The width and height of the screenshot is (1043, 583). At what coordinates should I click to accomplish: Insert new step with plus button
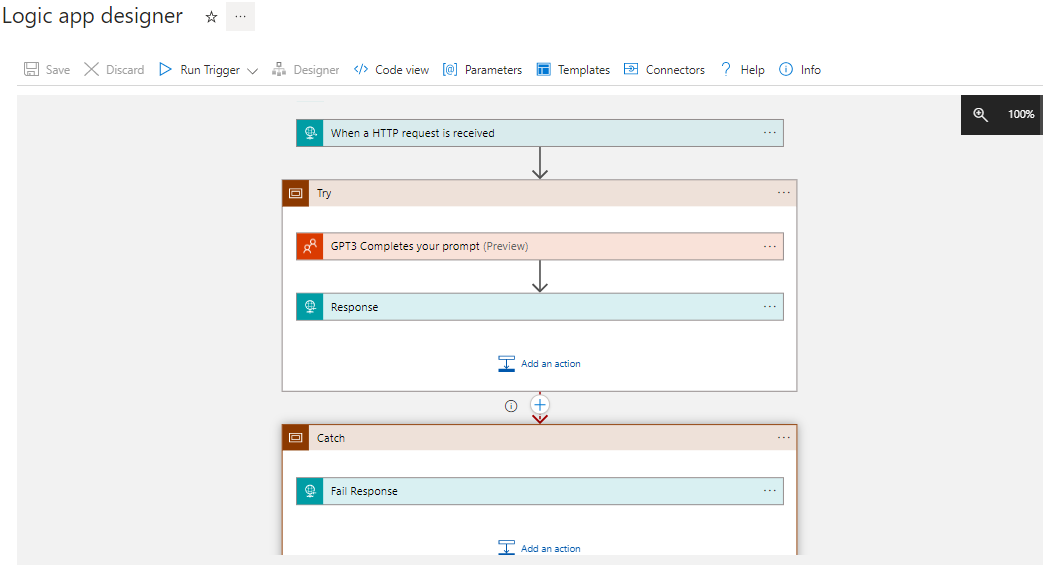click(540, 405)
